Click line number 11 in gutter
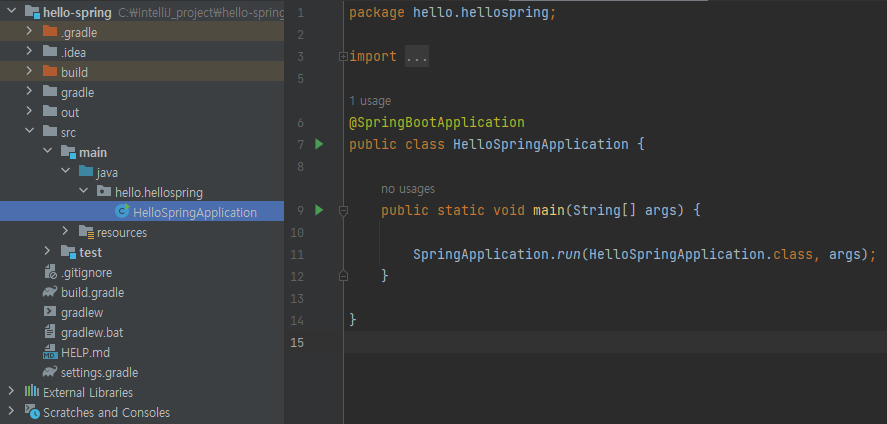 (x=296, y=254)
